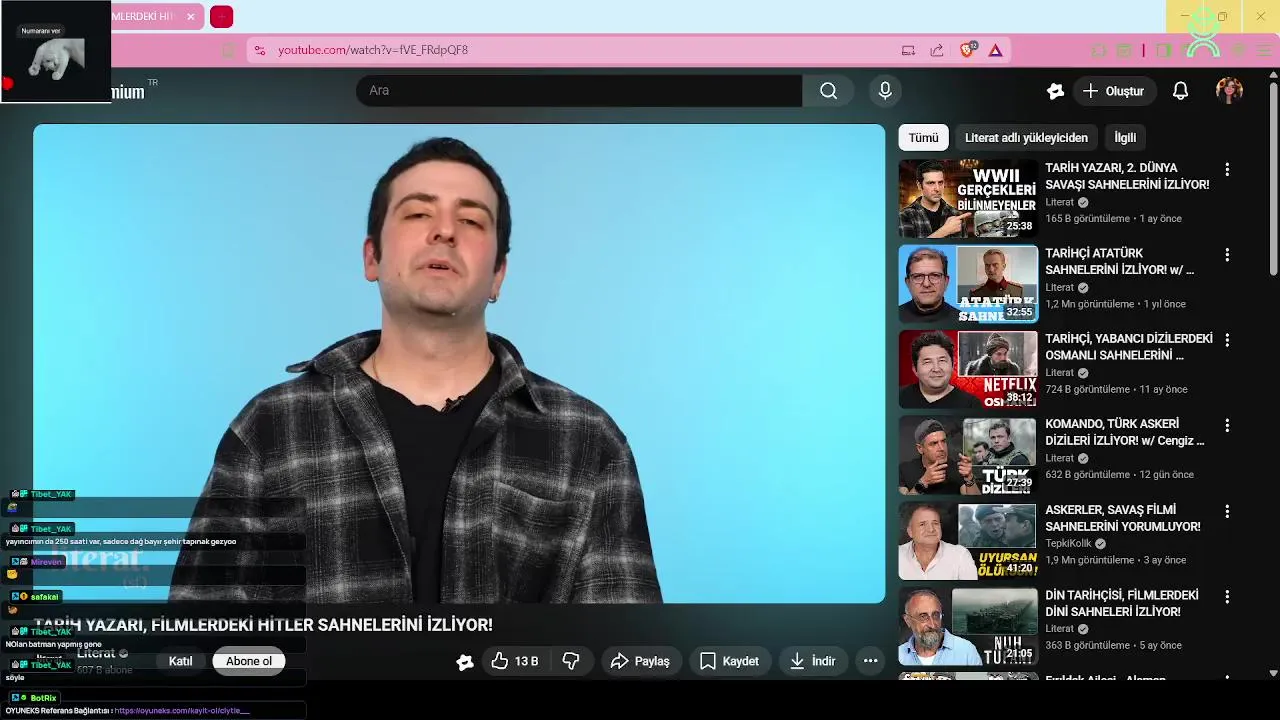Open WWII Gerçekleri thumbnail 25:38
The image size is (1280, 720).
point(968,198)
